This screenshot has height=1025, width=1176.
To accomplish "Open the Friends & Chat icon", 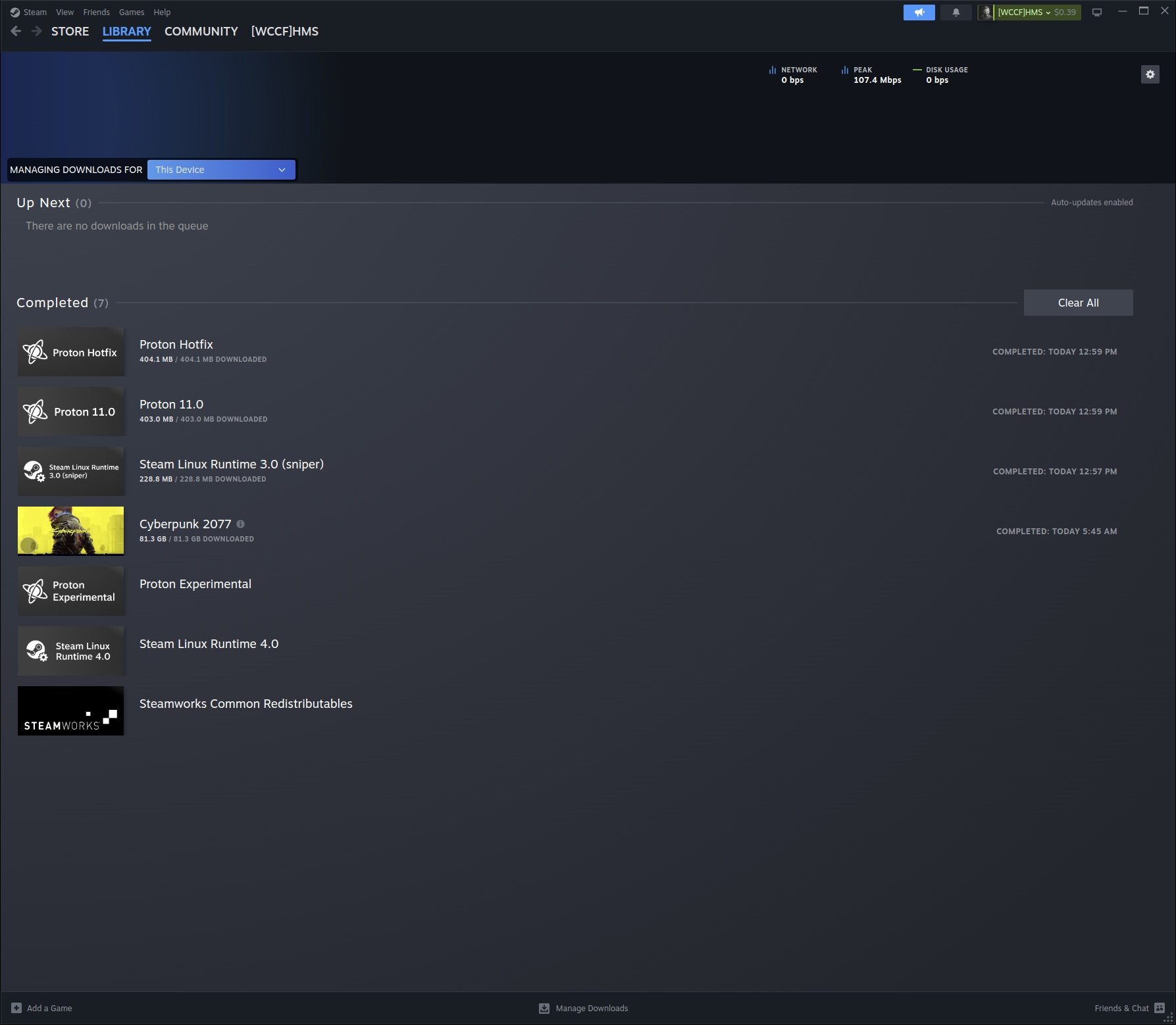I will click(1160, 1008).
